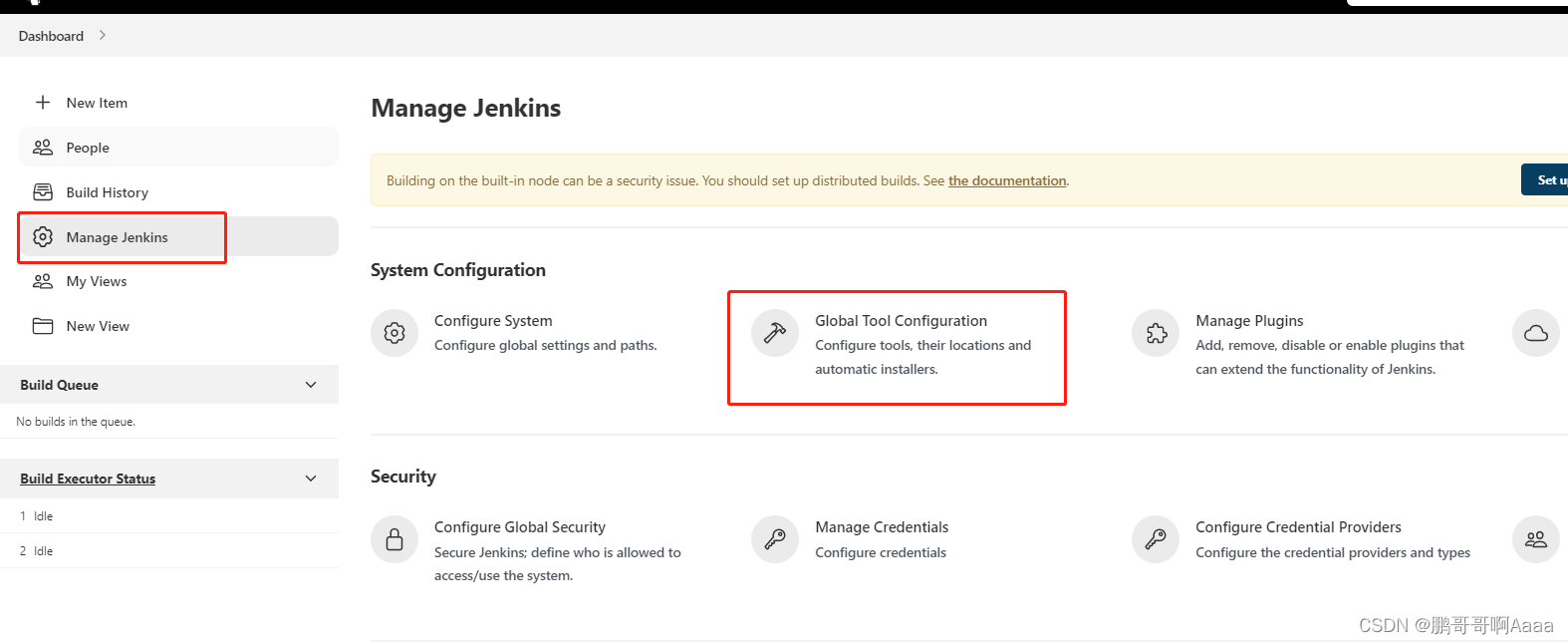Open Configure Credential Providers
This screenshot has height=644, width=1568.
point(1298,527)
